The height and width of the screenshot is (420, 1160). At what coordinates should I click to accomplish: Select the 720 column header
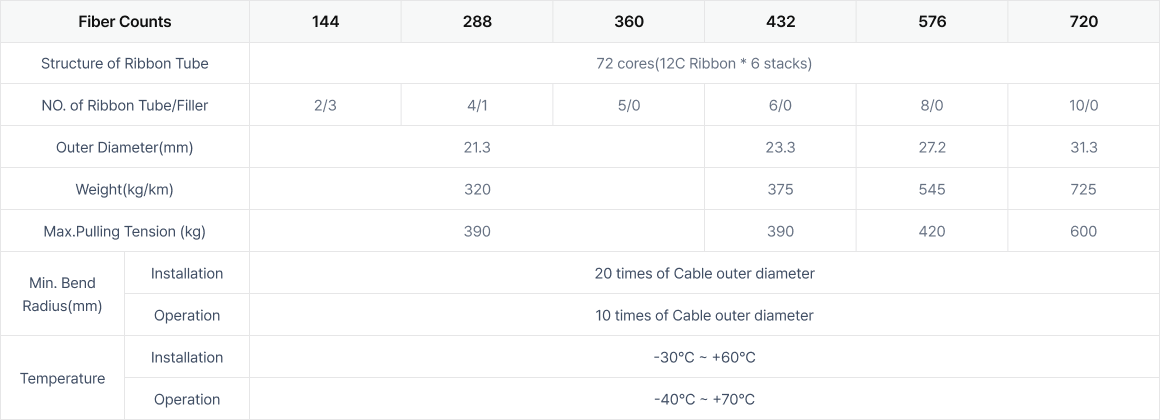1084,21
